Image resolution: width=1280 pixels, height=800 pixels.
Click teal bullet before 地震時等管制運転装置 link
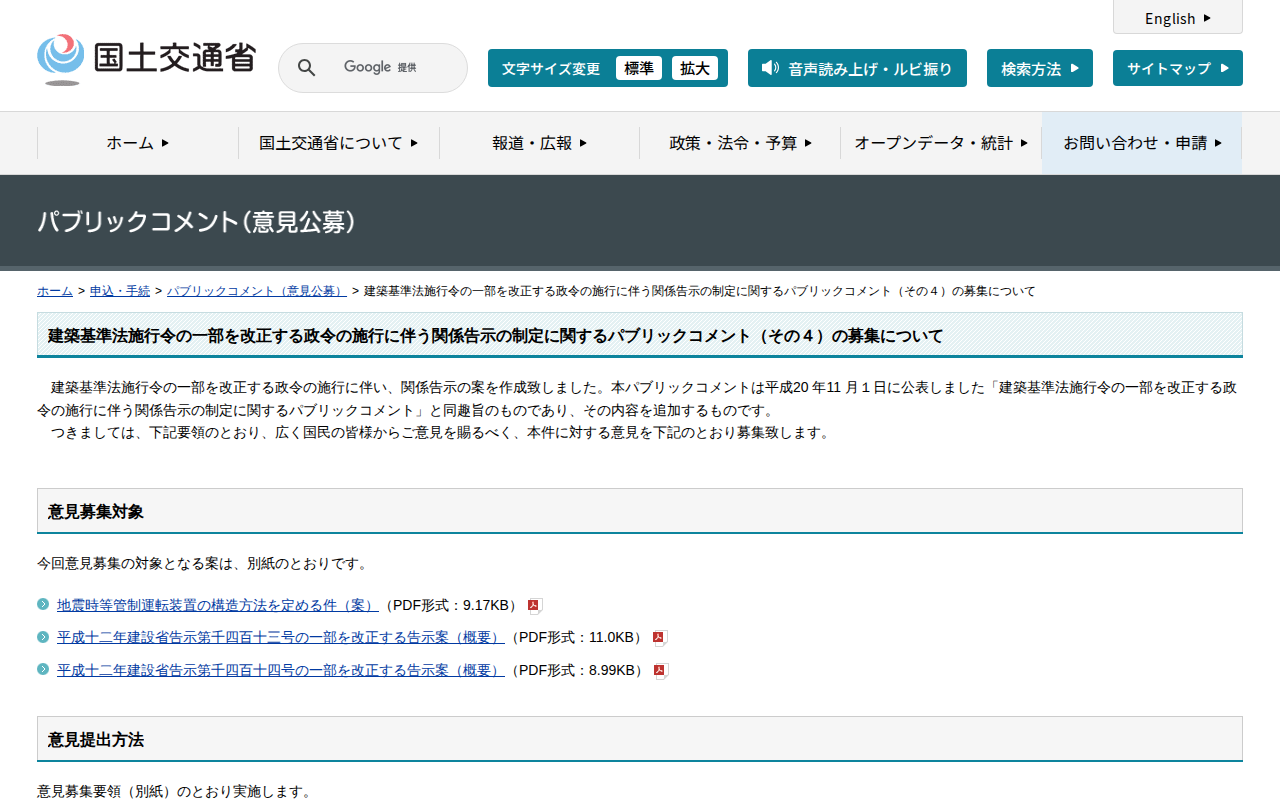pyautogui.click(x=43, y=604)
